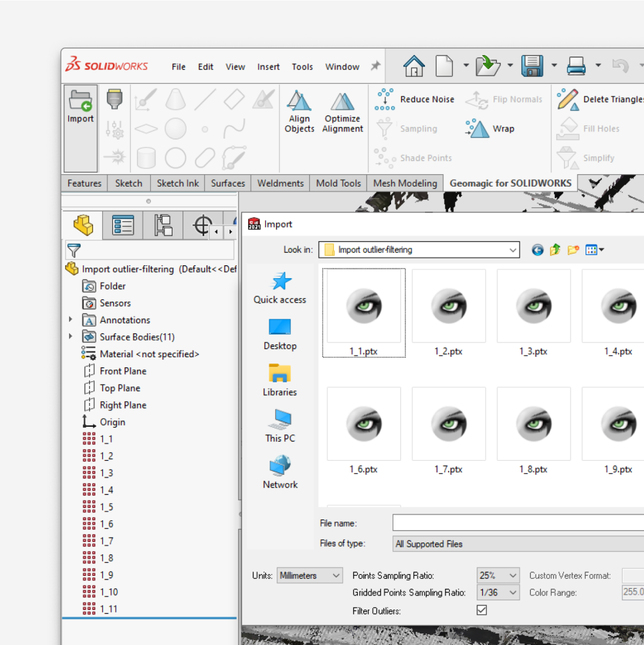Image resolution: width=644 pixels, height=645 pixels.
Task: Click the Home icon in top toolbar
Action: [414, 66]
